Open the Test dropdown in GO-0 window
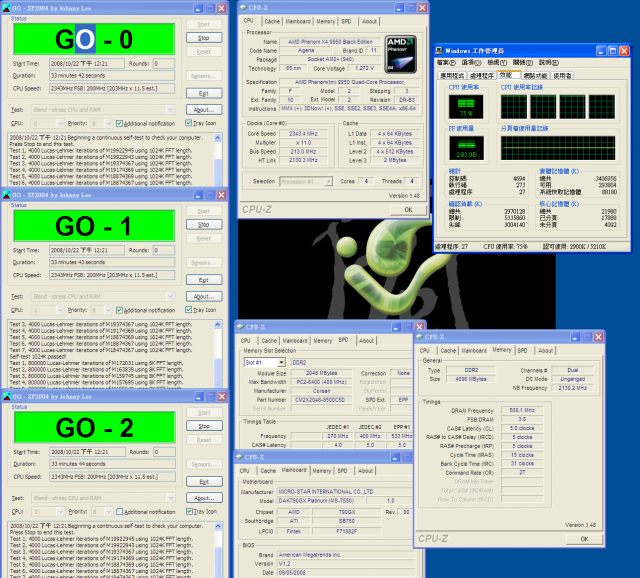Viewport: 640px width, 578px height. 170,109
